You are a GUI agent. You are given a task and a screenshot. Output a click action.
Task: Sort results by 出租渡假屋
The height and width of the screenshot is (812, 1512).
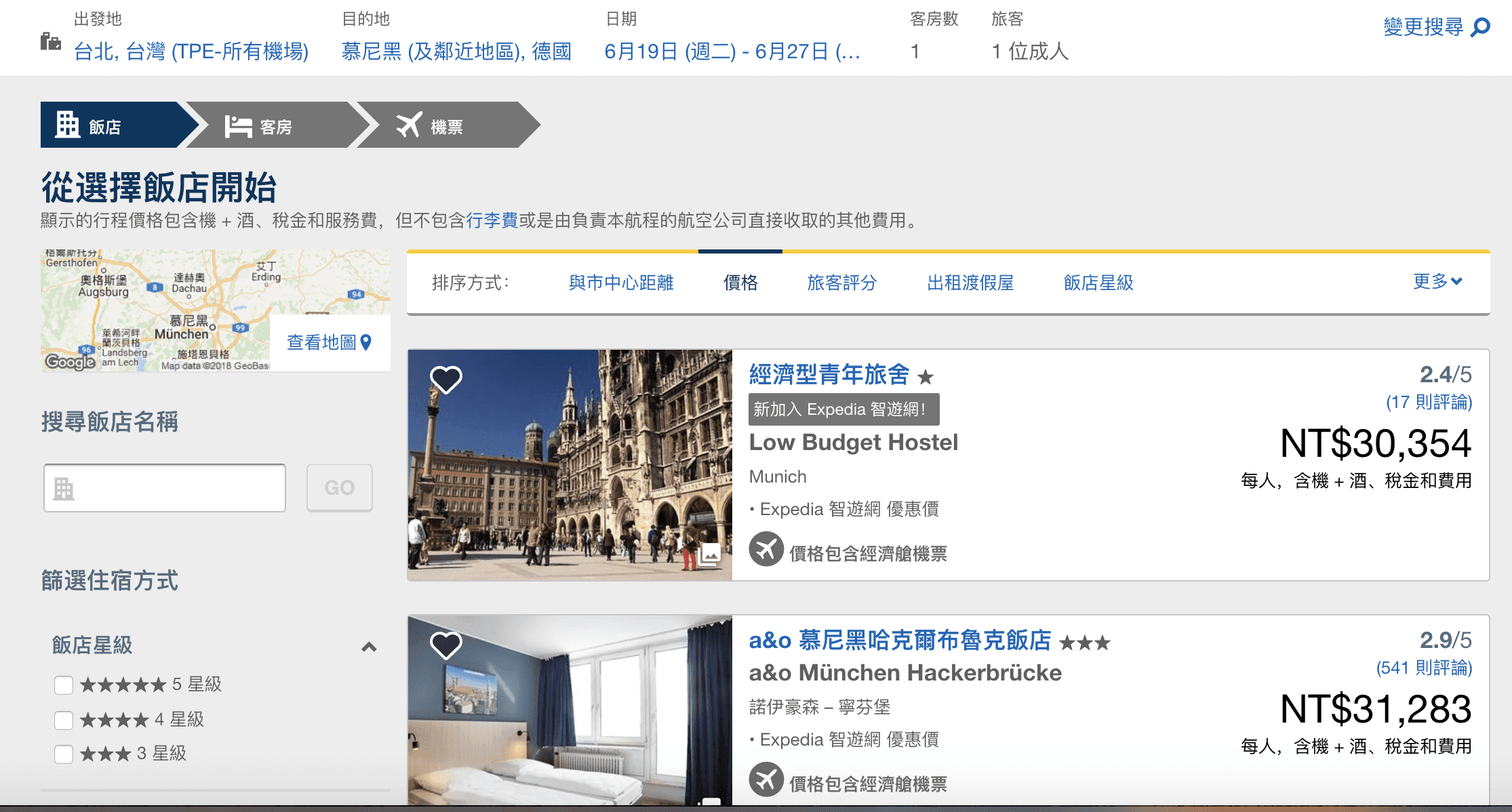[x=970, y=283]
